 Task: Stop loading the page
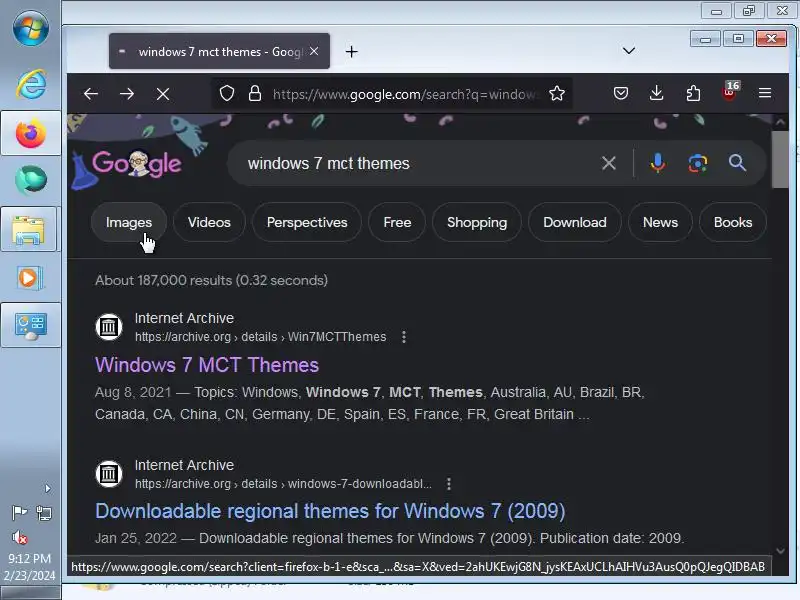pos(163,94)
